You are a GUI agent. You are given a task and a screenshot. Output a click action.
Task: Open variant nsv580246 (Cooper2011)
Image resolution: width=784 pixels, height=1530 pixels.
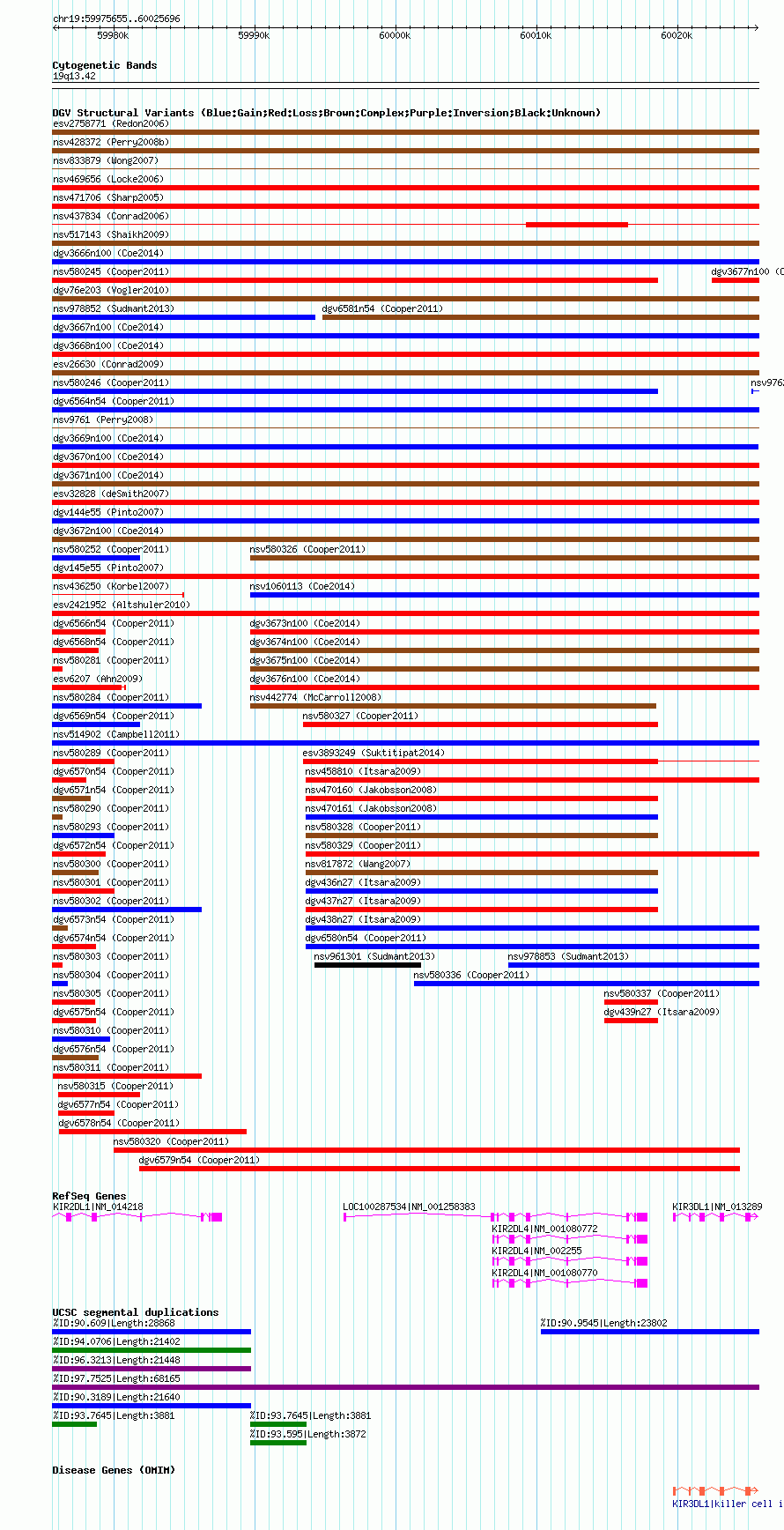coord(355,391)
